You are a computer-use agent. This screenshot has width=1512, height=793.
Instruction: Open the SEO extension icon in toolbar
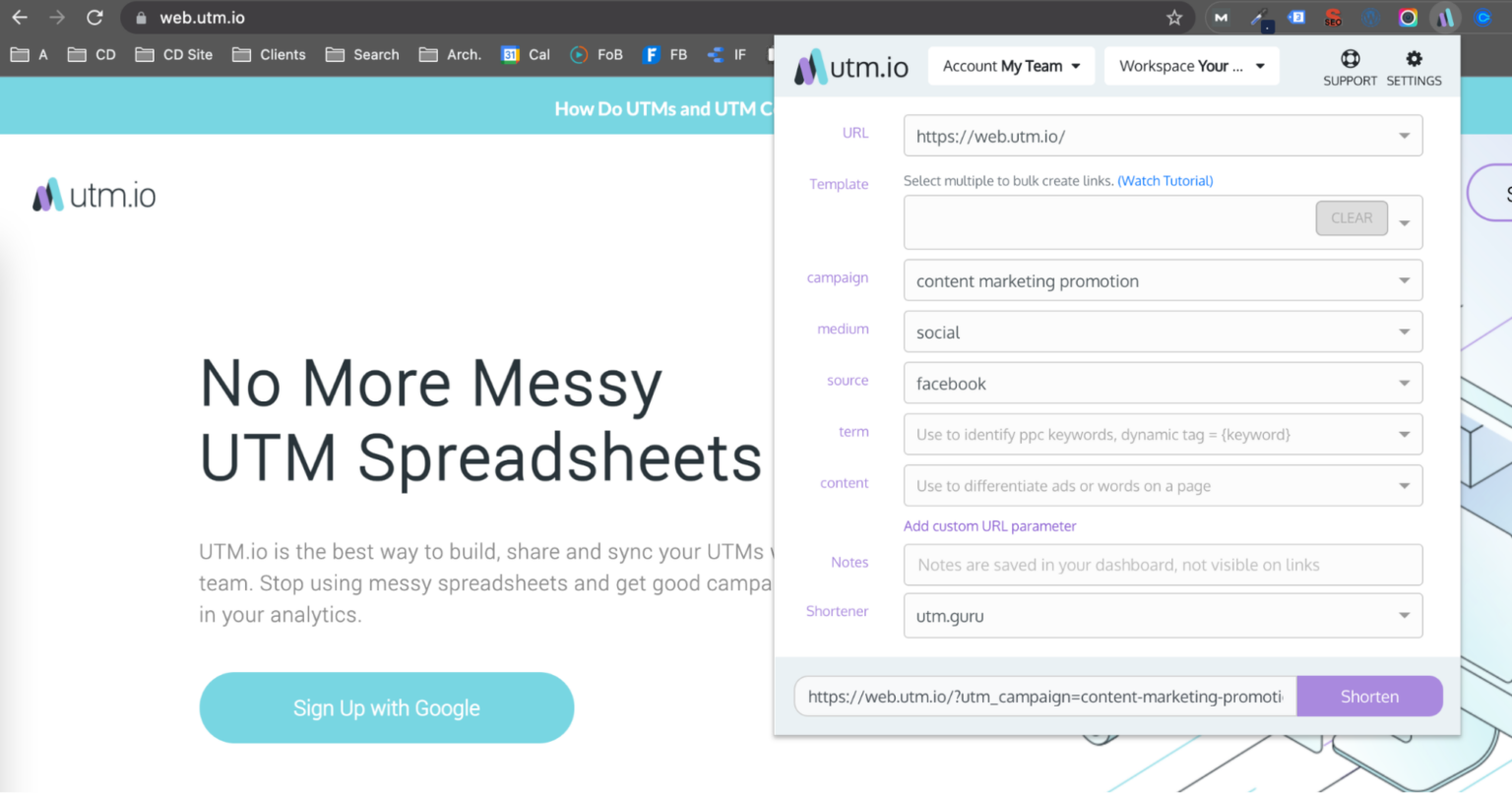1334,17
